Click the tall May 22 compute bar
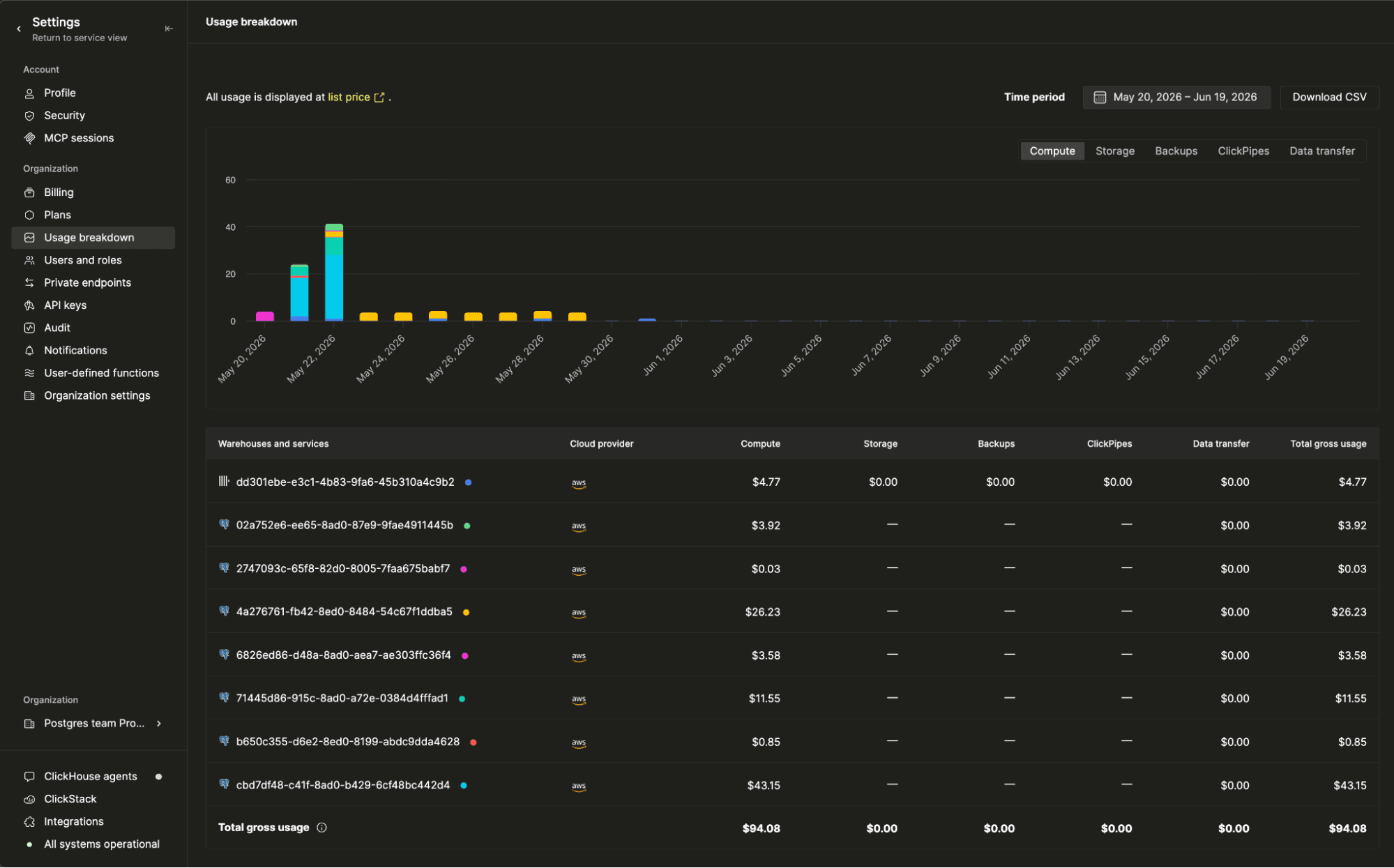Screen dimensions: 1394x868 (334, 272)
